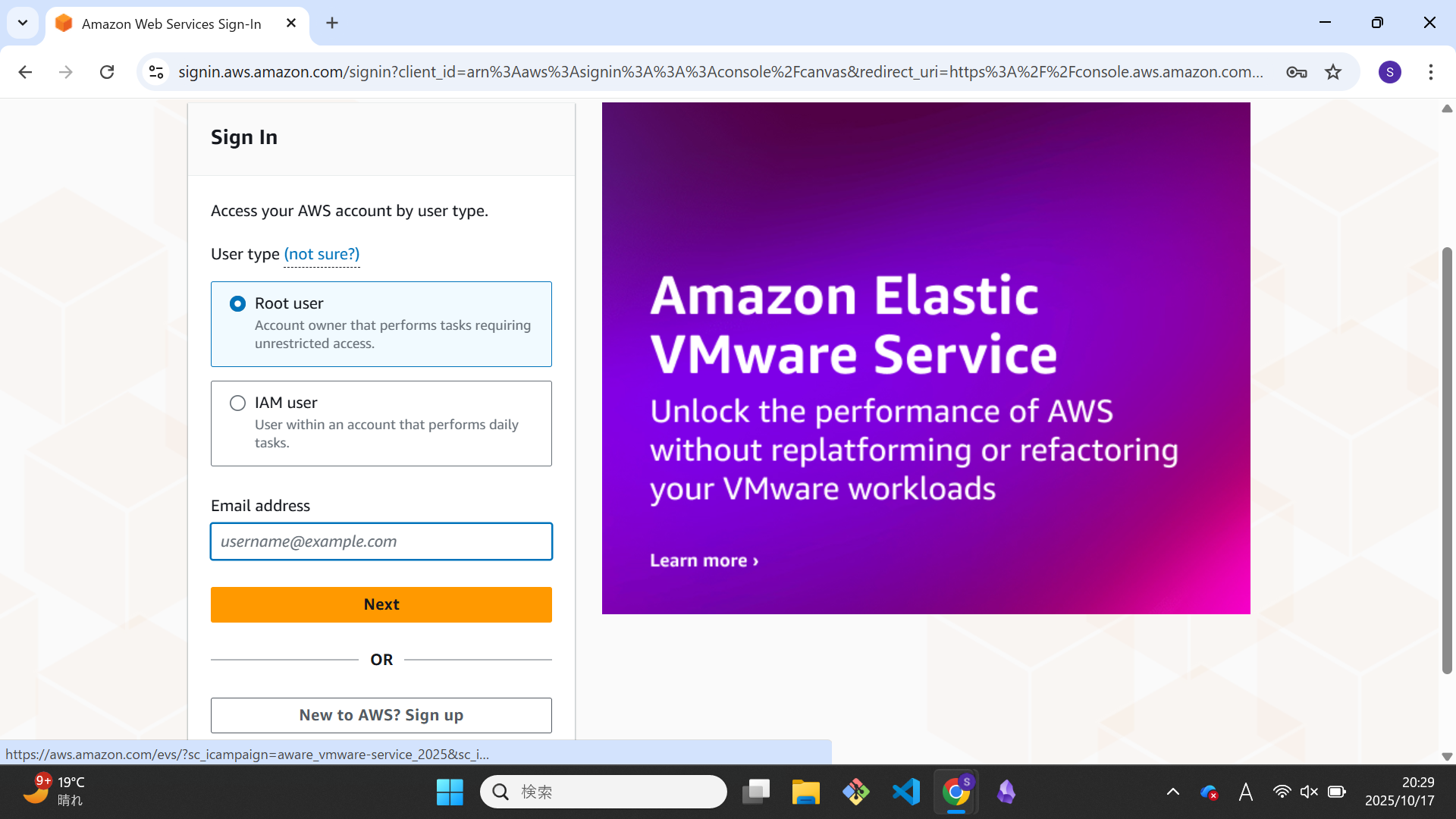Open Chrome three-dot menu

(1430, 72)
